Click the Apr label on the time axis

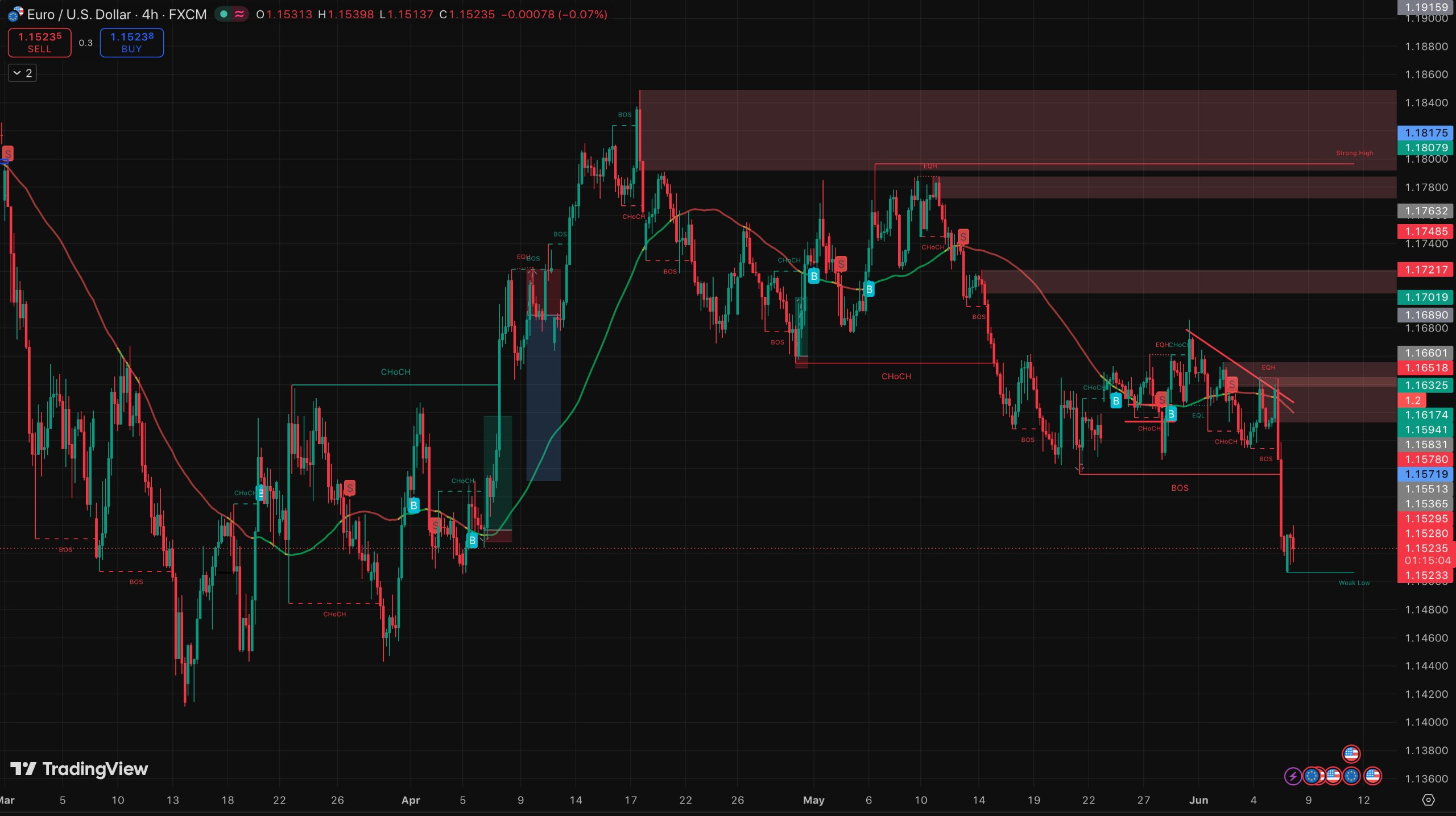click(x=411, y=800)
